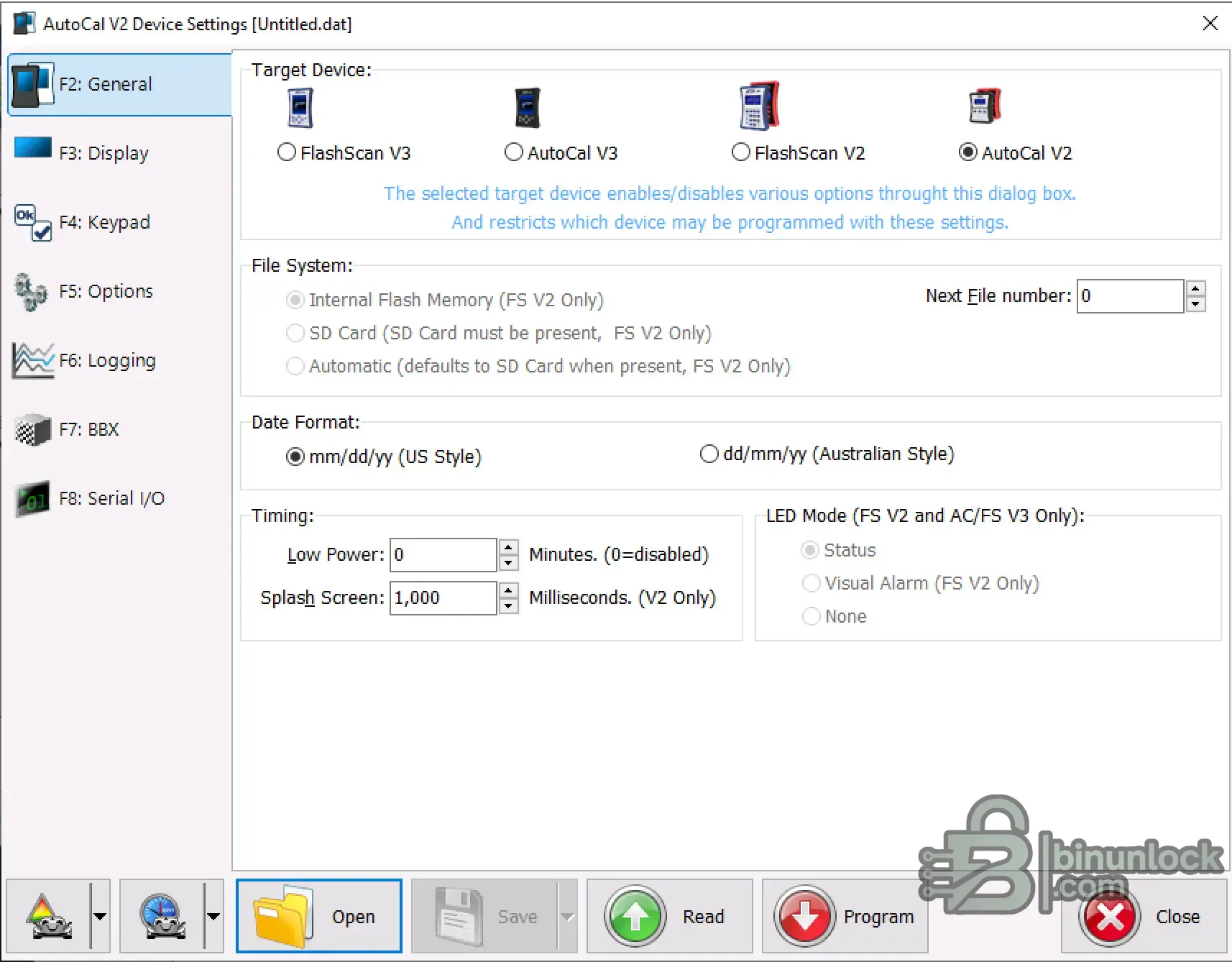
Task: Focus the Next File number field
Action: coord(1130,296)
